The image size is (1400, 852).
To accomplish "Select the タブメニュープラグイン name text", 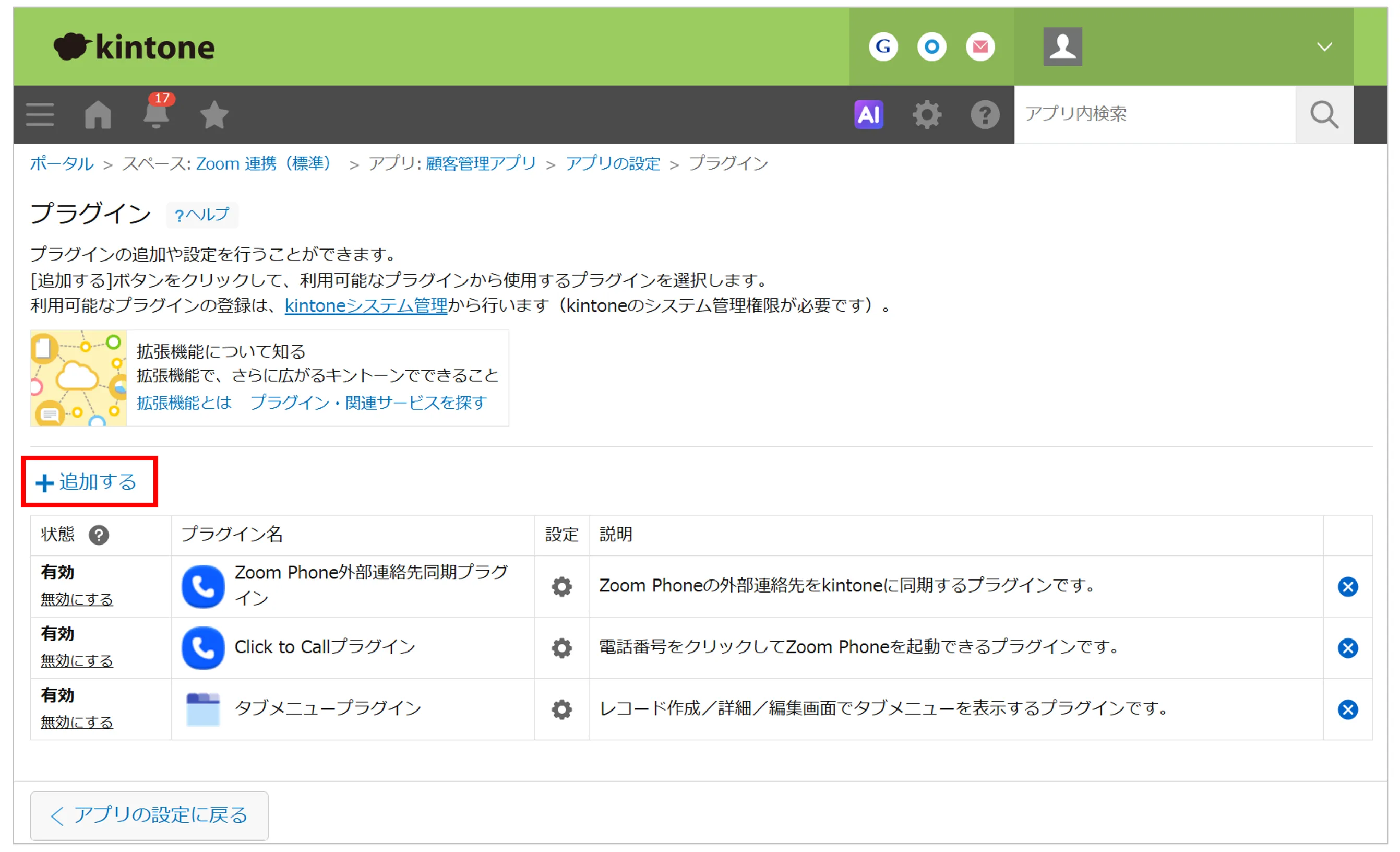I will [x=328, y=708].
